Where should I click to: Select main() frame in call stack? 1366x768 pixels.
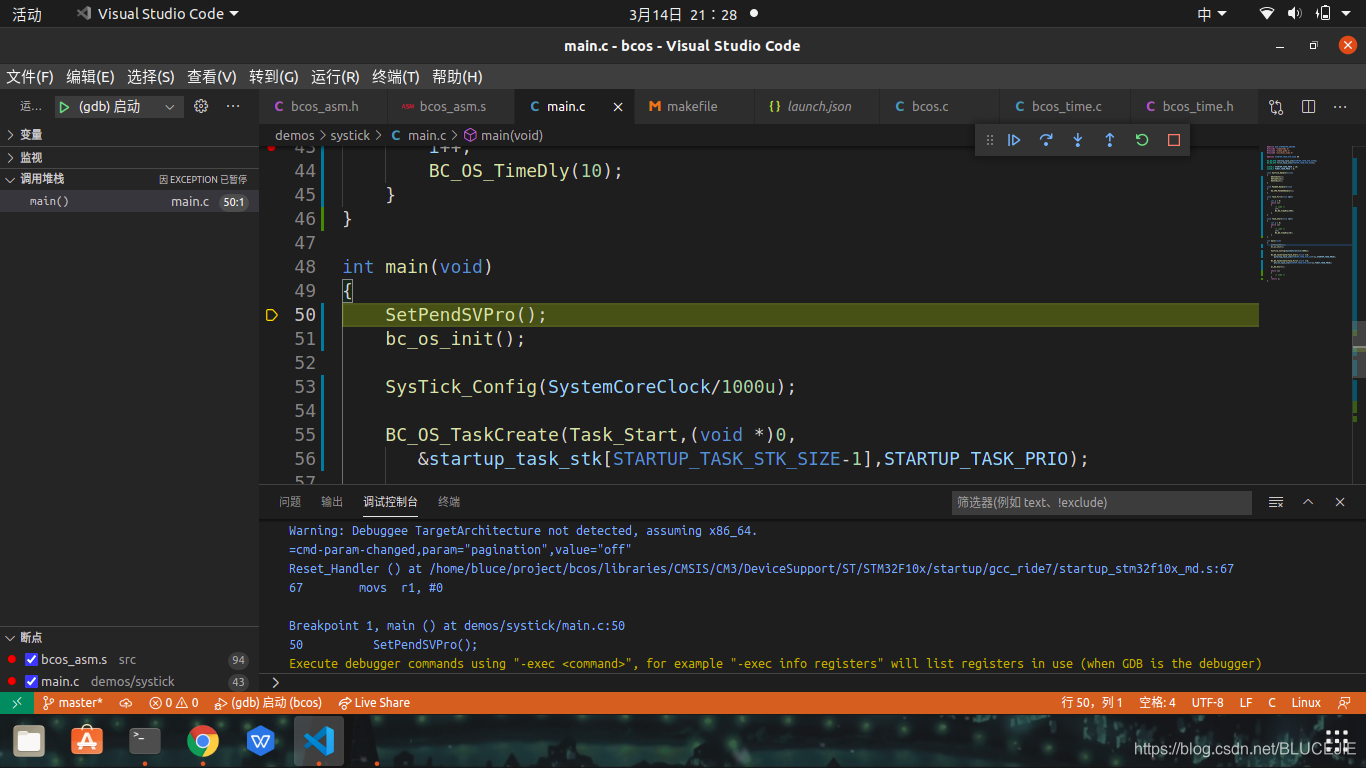(129, 201)
